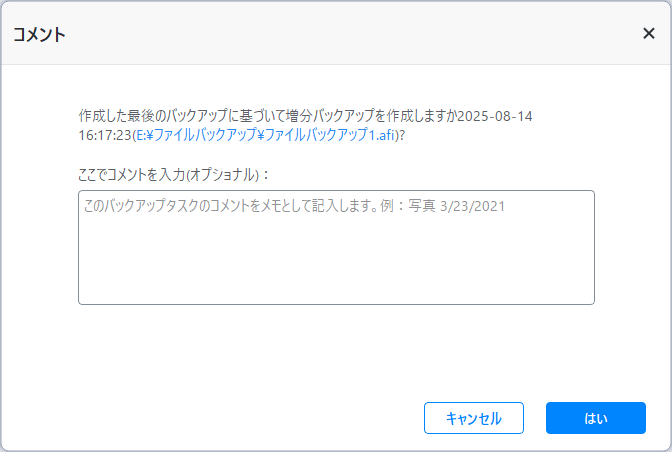Confirm incremental backup with はい
The width and height of the screenshot is (672, 452).
(595, 418)
